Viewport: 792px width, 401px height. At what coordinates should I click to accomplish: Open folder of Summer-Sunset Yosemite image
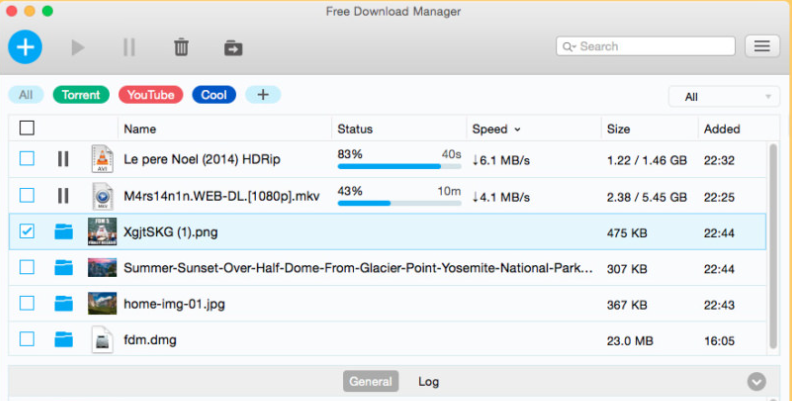coord(64,268)
